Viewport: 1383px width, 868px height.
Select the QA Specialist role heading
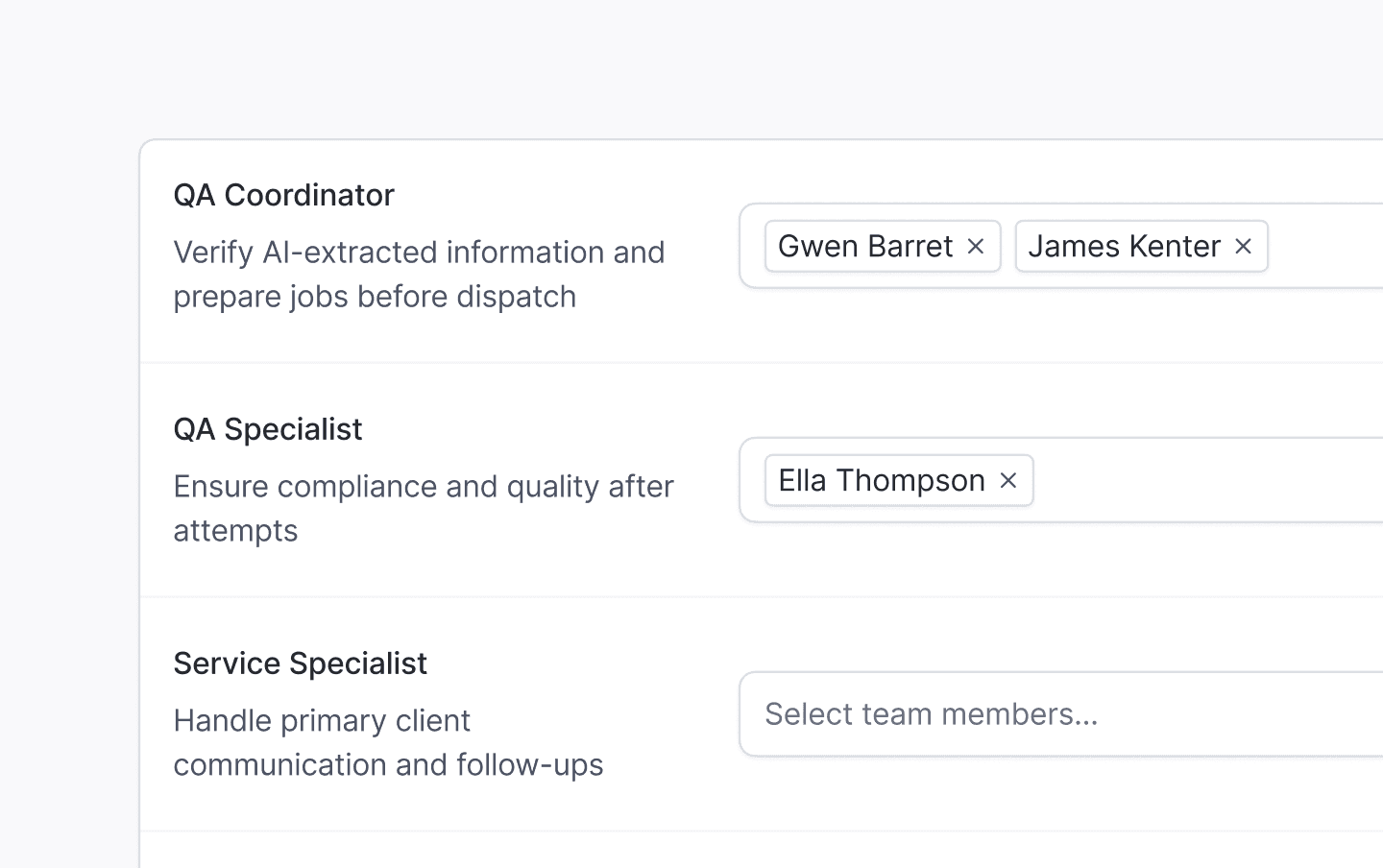[x=267, y=429]
